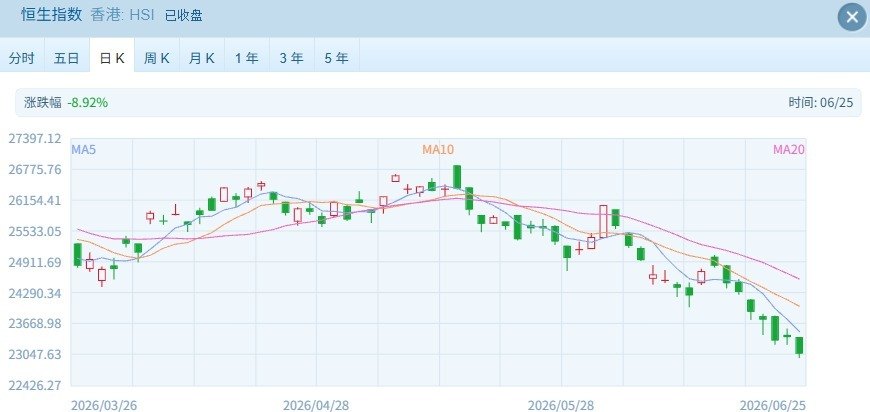Click the 2026/05/28 date label

click(x=560, y=405)
